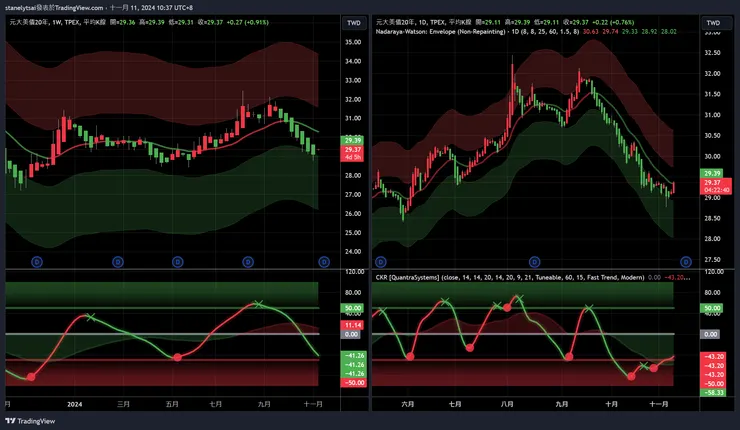Click the 24.00 tick on weekly price axis
The width and height of the screenshot is (740, 430).
pos(353,252)
